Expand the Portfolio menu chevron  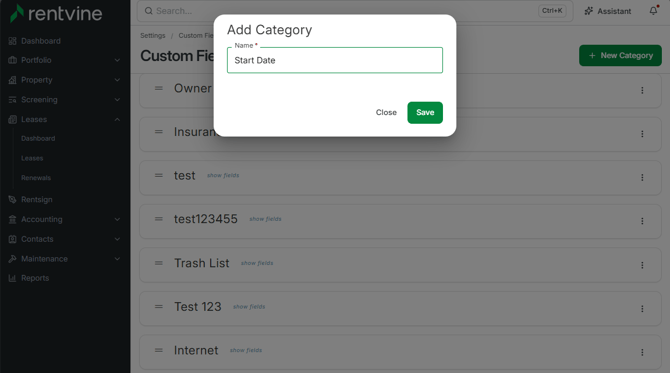pyautogui.click(x=117, y=60)
